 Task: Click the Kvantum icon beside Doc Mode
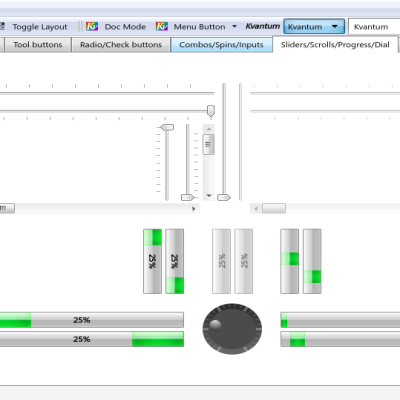tap(92, 26)
